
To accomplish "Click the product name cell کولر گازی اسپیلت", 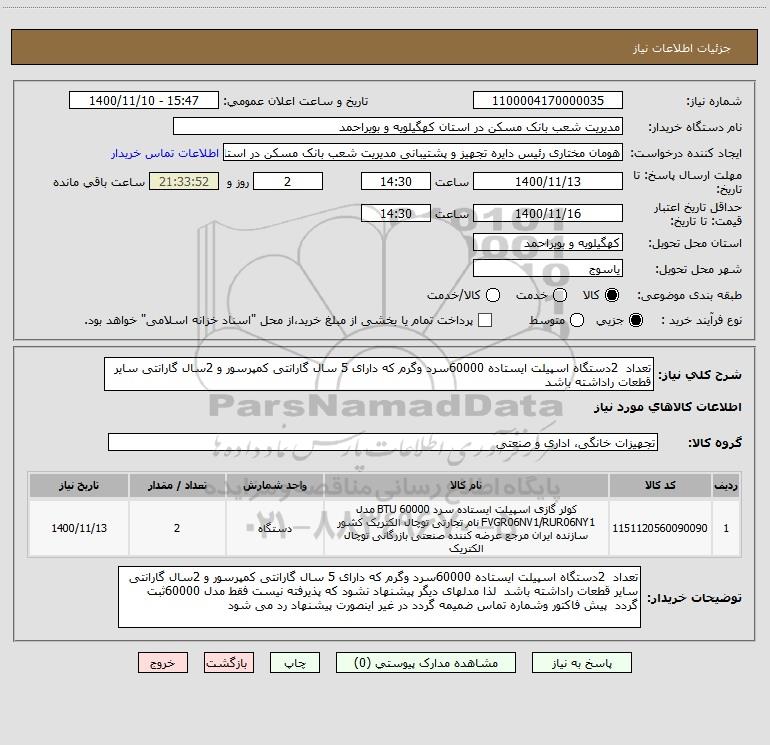I will [466, 528].
